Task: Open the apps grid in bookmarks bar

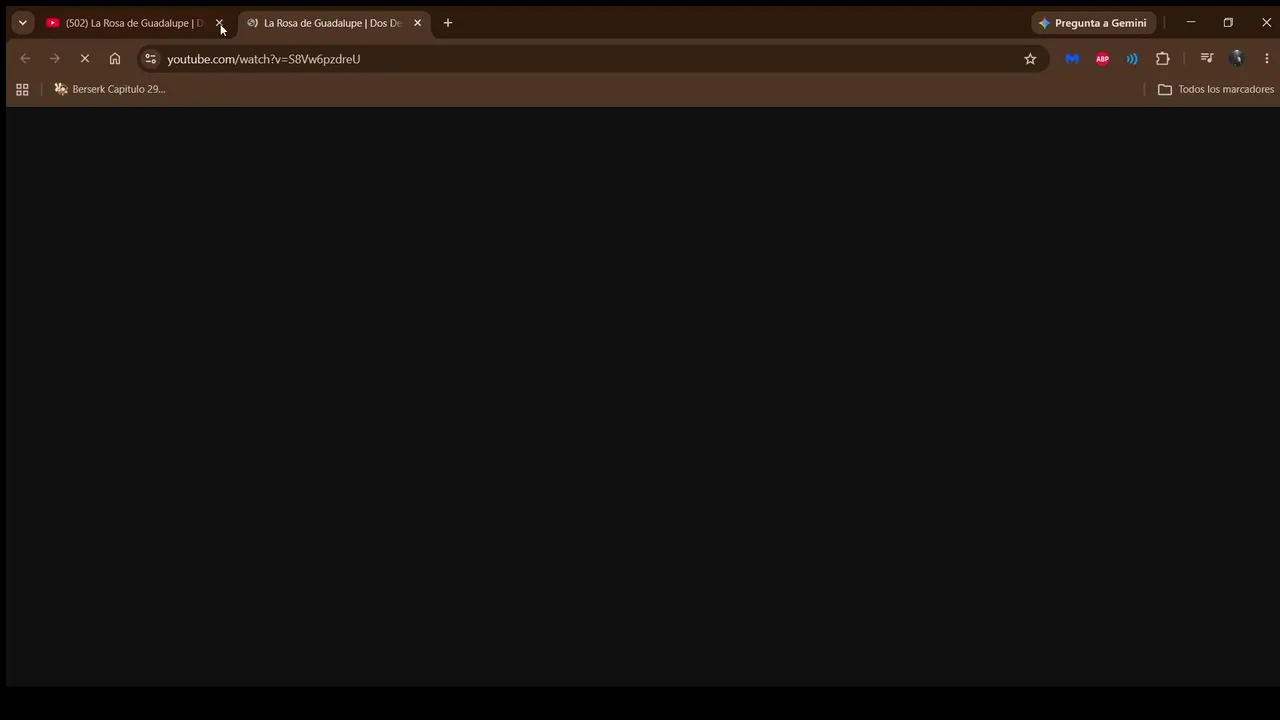Action: pyautogui.click(x=22, y=89)
